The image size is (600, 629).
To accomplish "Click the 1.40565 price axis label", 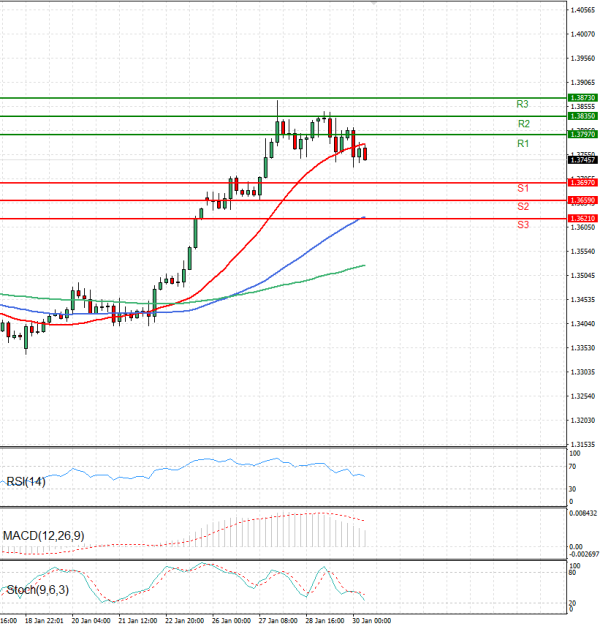I will coord(582,10).
